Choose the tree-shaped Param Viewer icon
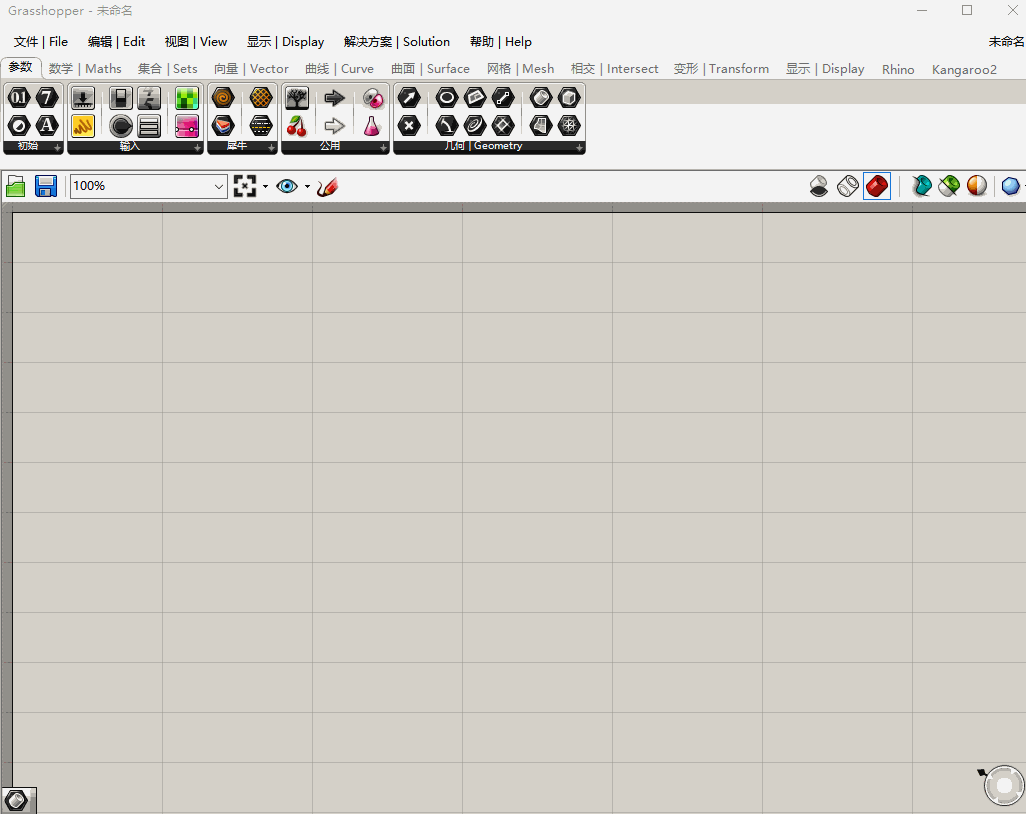 coord(297,98)
